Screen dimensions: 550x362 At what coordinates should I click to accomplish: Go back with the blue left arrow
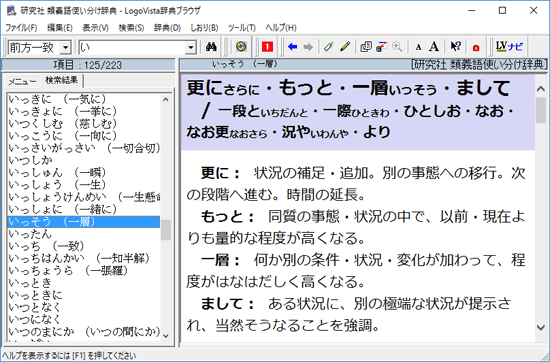[292, 47]
